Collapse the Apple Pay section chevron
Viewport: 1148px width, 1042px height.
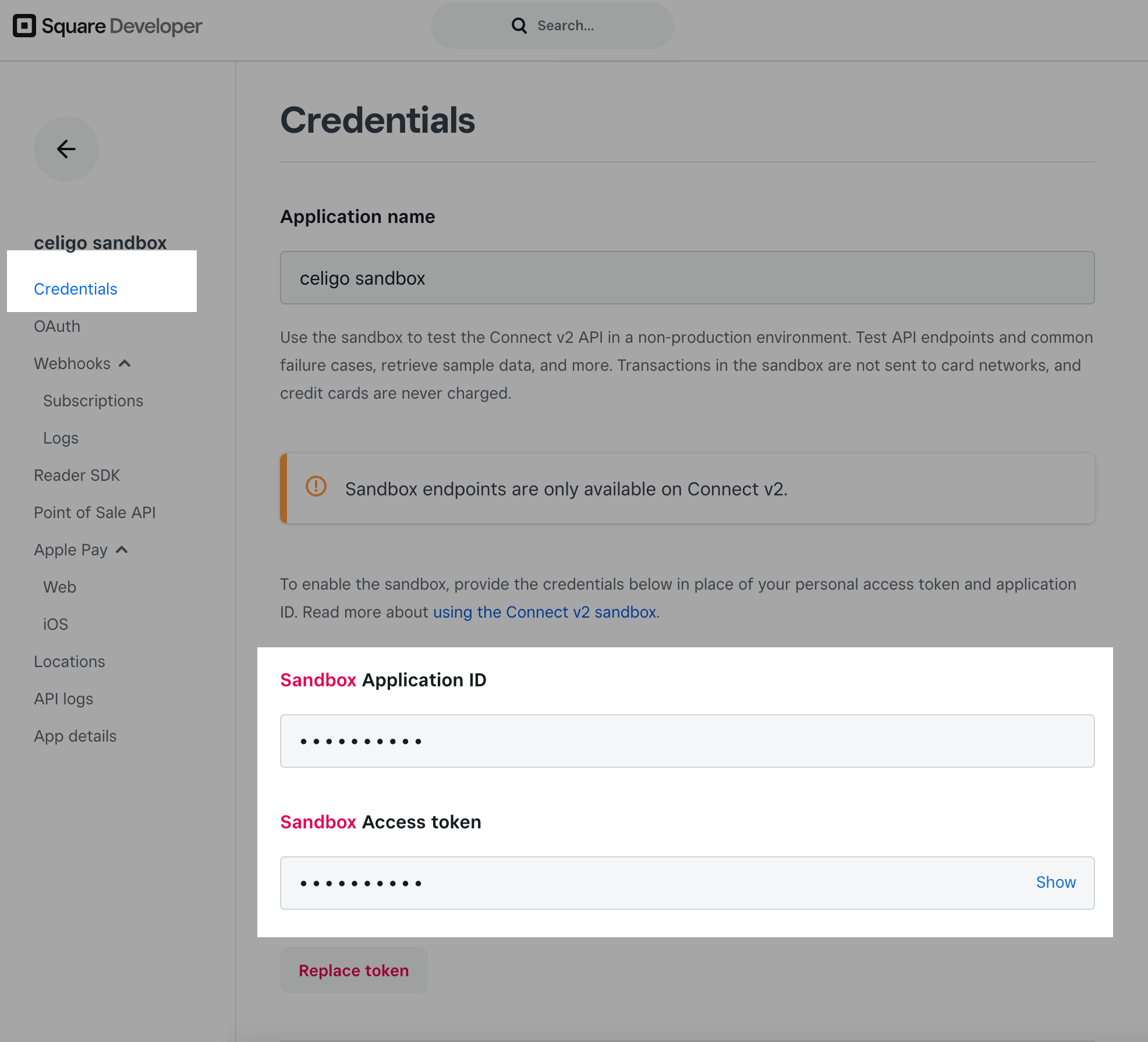[x=122, y=550]
